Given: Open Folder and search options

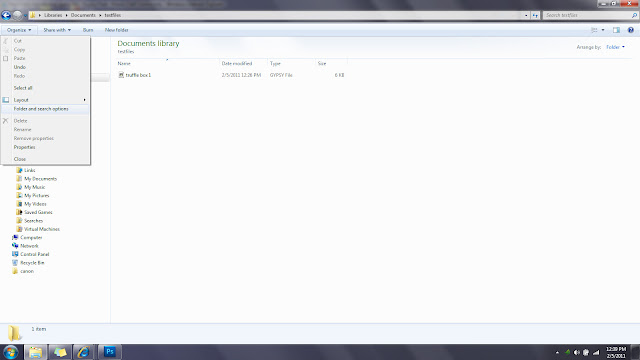Looking at the screenshot, I should coord(46,109).
